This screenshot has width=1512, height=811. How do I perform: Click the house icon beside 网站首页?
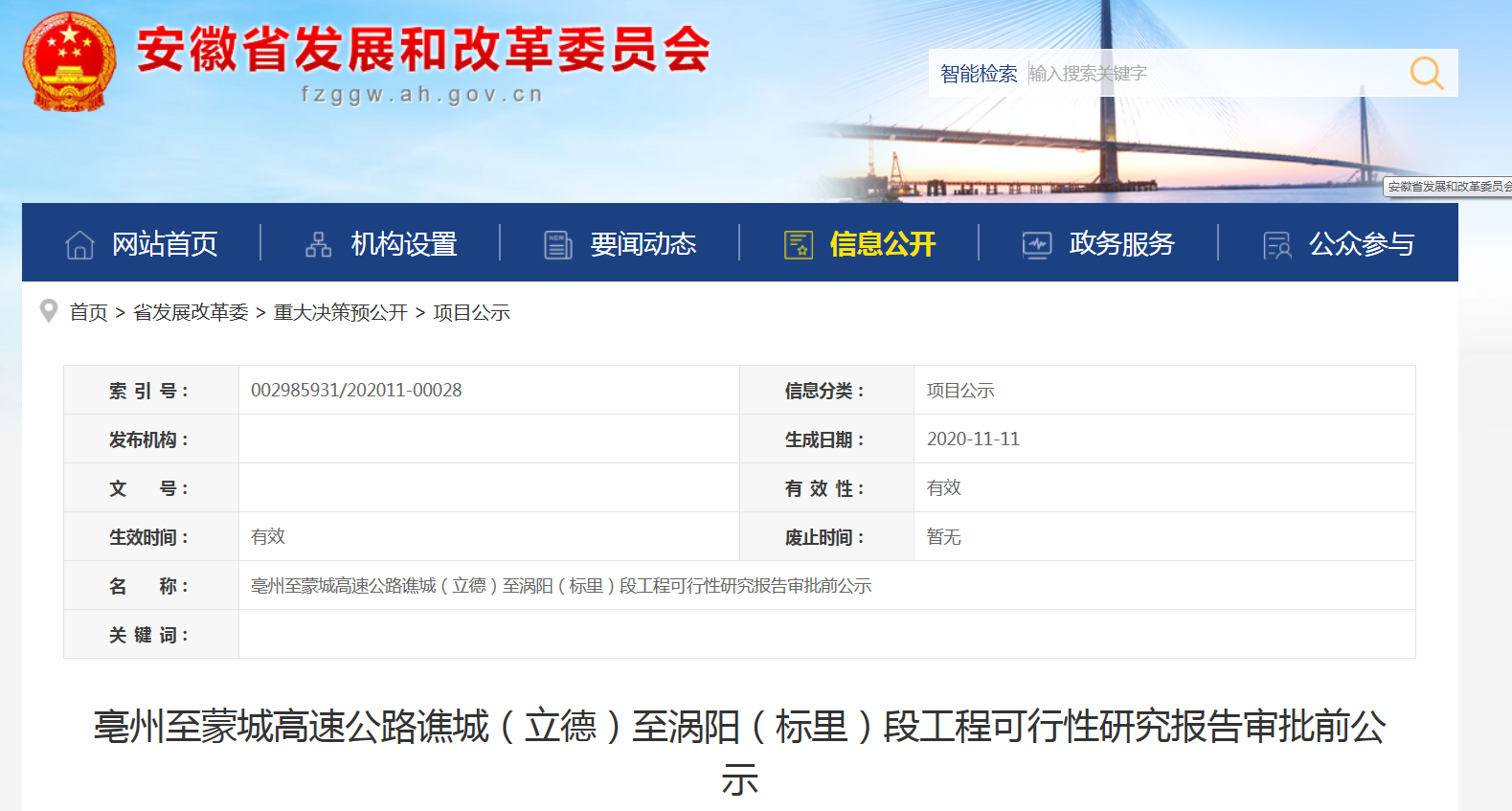[79, 245]
